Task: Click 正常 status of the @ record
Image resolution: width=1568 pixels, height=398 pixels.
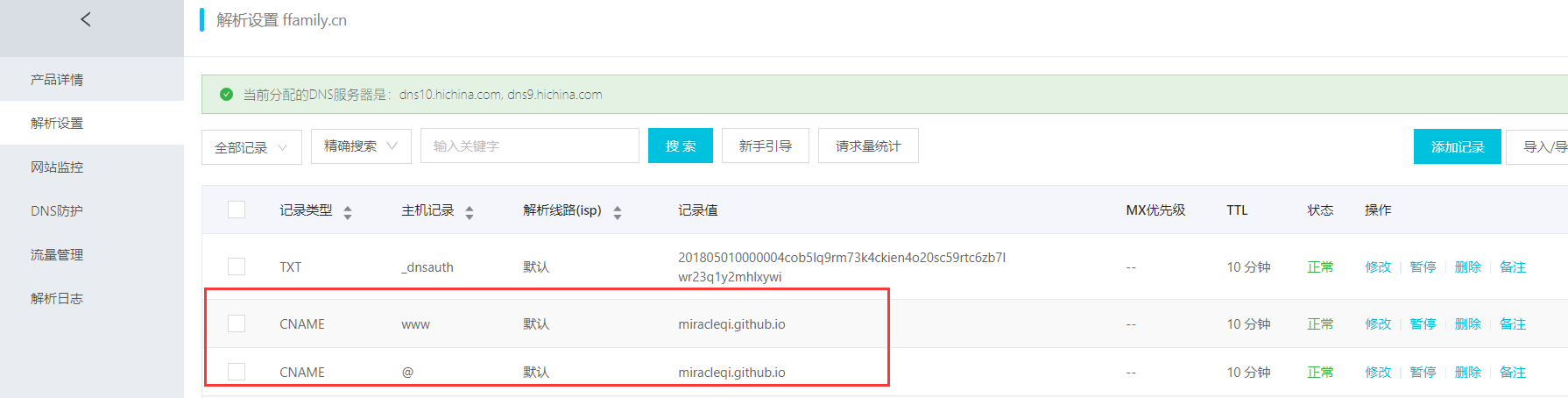Action: click(1320, 373)
